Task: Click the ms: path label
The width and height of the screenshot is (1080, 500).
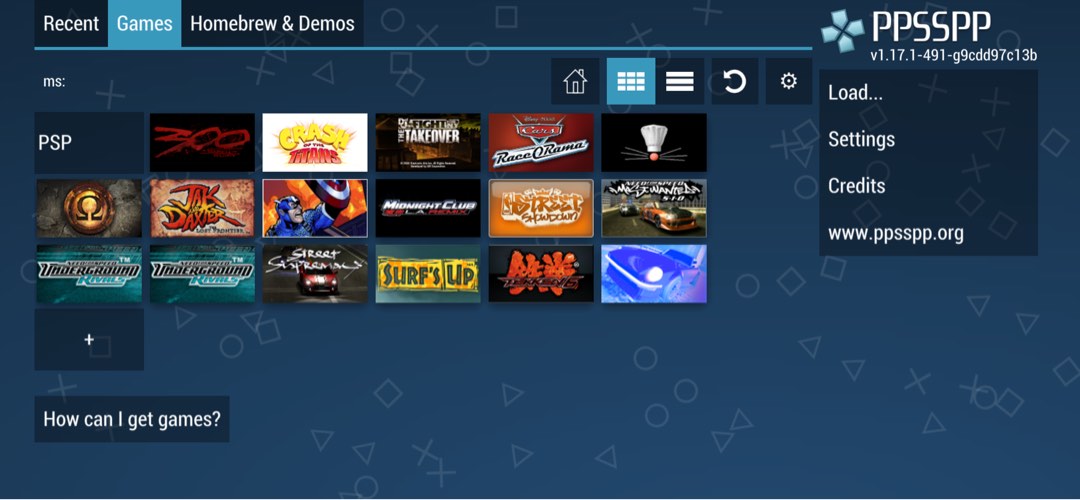Action: point(54,81)
